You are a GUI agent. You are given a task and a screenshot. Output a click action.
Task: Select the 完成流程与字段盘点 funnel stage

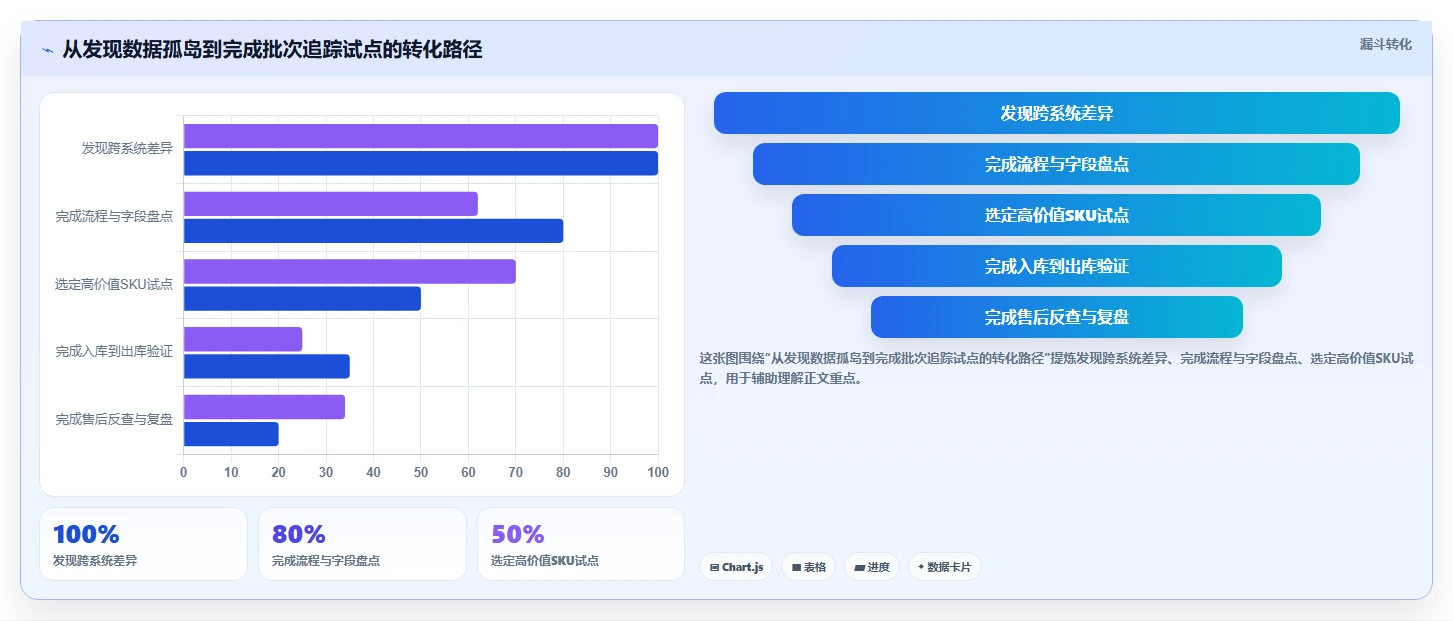click(x=1056, y=164)
